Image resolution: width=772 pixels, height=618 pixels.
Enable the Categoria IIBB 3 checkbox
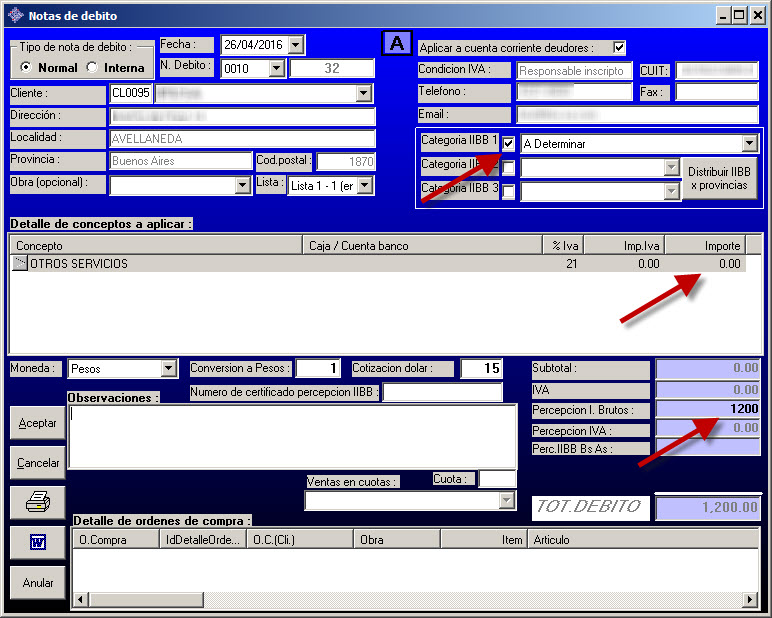click(x=509, y=191)
